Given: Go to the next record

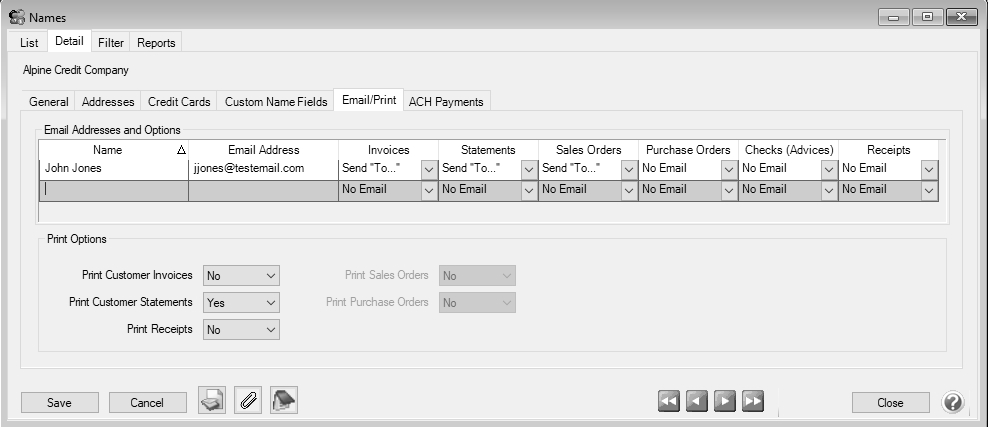Looking at the screenshot, I should (x=726, y=401).
